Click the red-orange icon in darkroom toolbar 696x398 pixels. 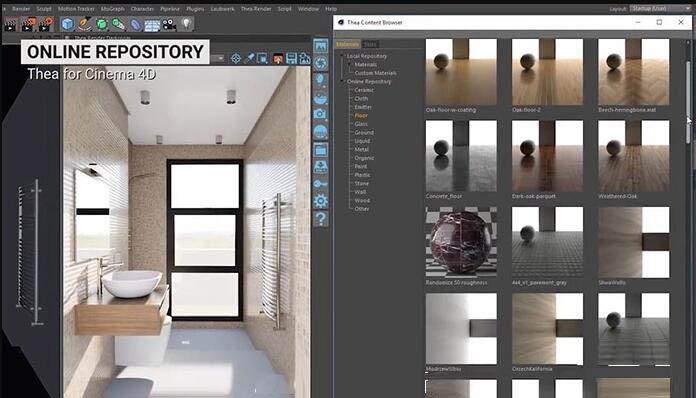277,58
